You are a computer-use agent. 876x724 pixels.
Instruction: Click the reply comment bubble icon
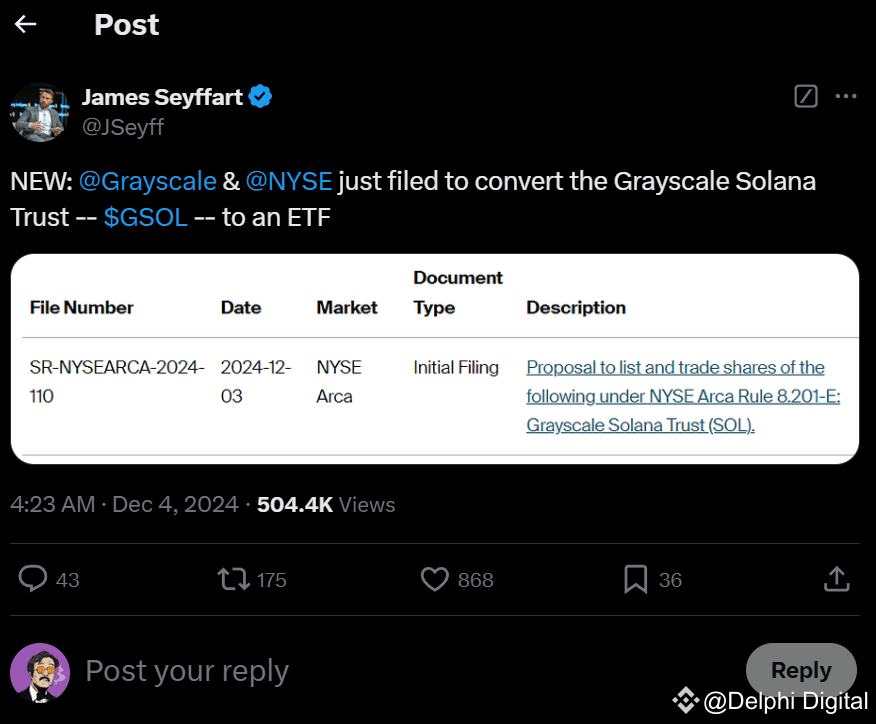[34, 578]
